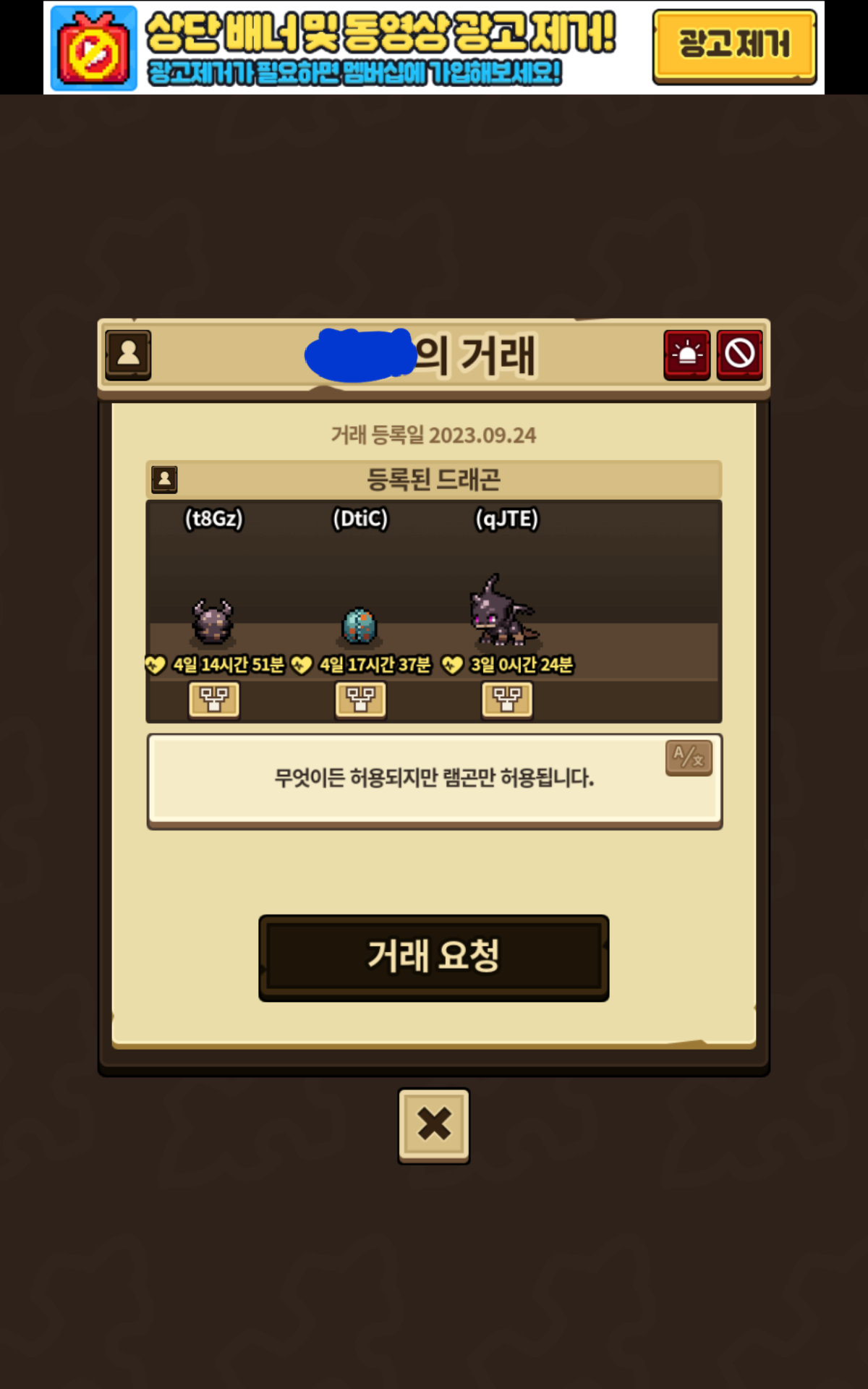This screenshot has width=868, height=1389.
Task: Select the teal spotted egg DtiC
Action: (x=359, y=626)
